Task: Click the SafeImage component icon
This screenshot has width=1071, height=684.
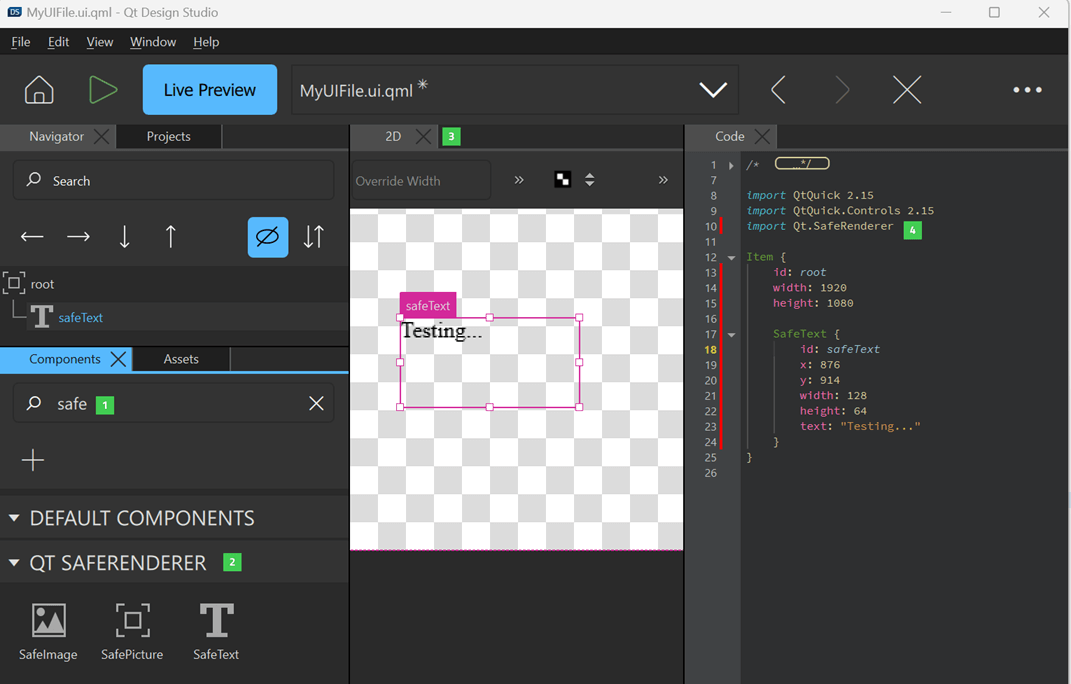Action: [x=48, y=621]
